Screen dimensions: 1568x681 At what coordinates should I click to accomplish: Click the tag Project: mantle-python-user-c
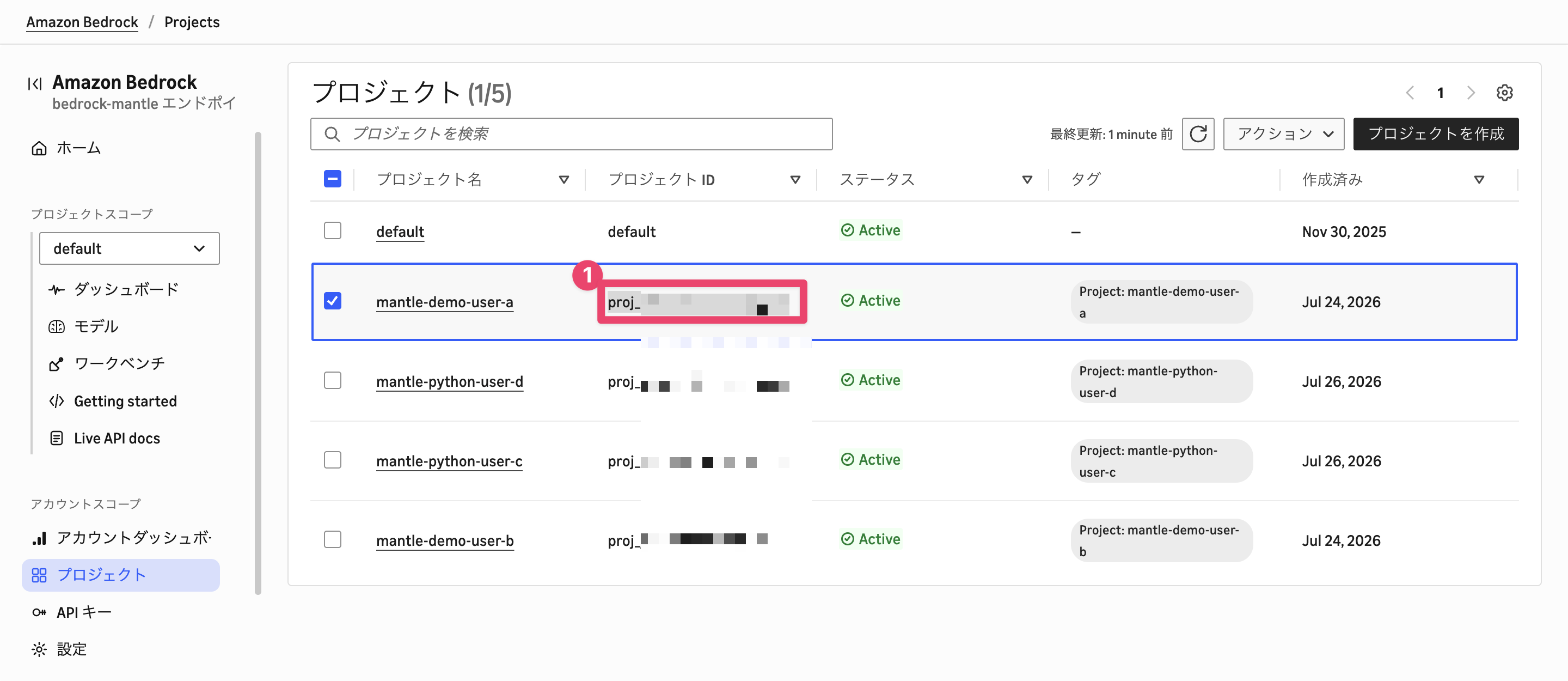pyautogui.click(x=1161, y=461)
